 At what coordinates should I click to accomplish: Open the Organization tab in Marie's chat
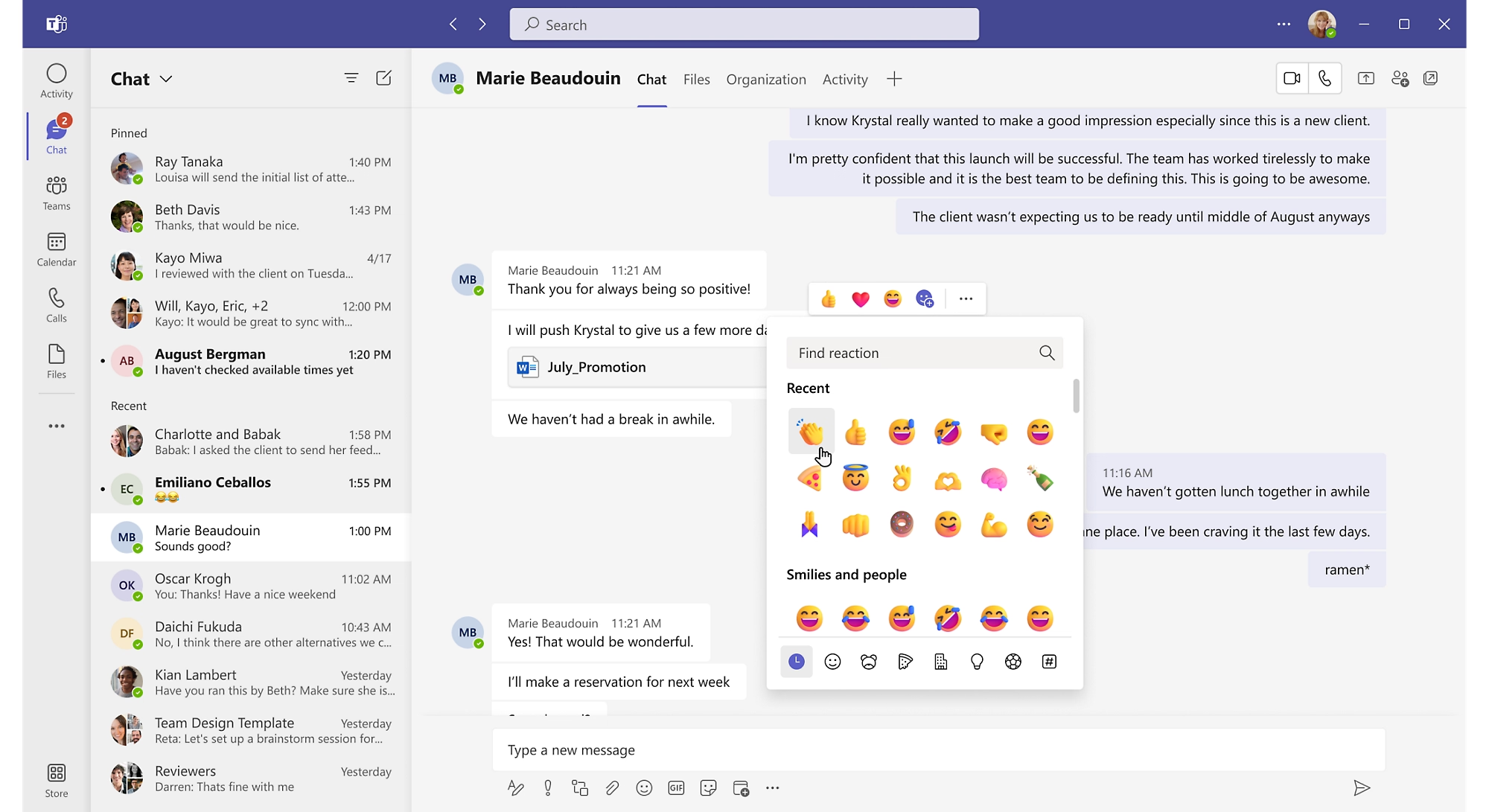tap(765, 78)
